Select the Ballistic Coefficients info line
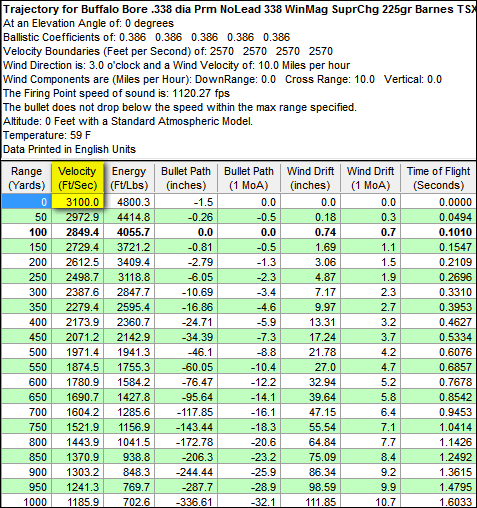Viewport: 477px width, 508px height. tap(147, 37)
